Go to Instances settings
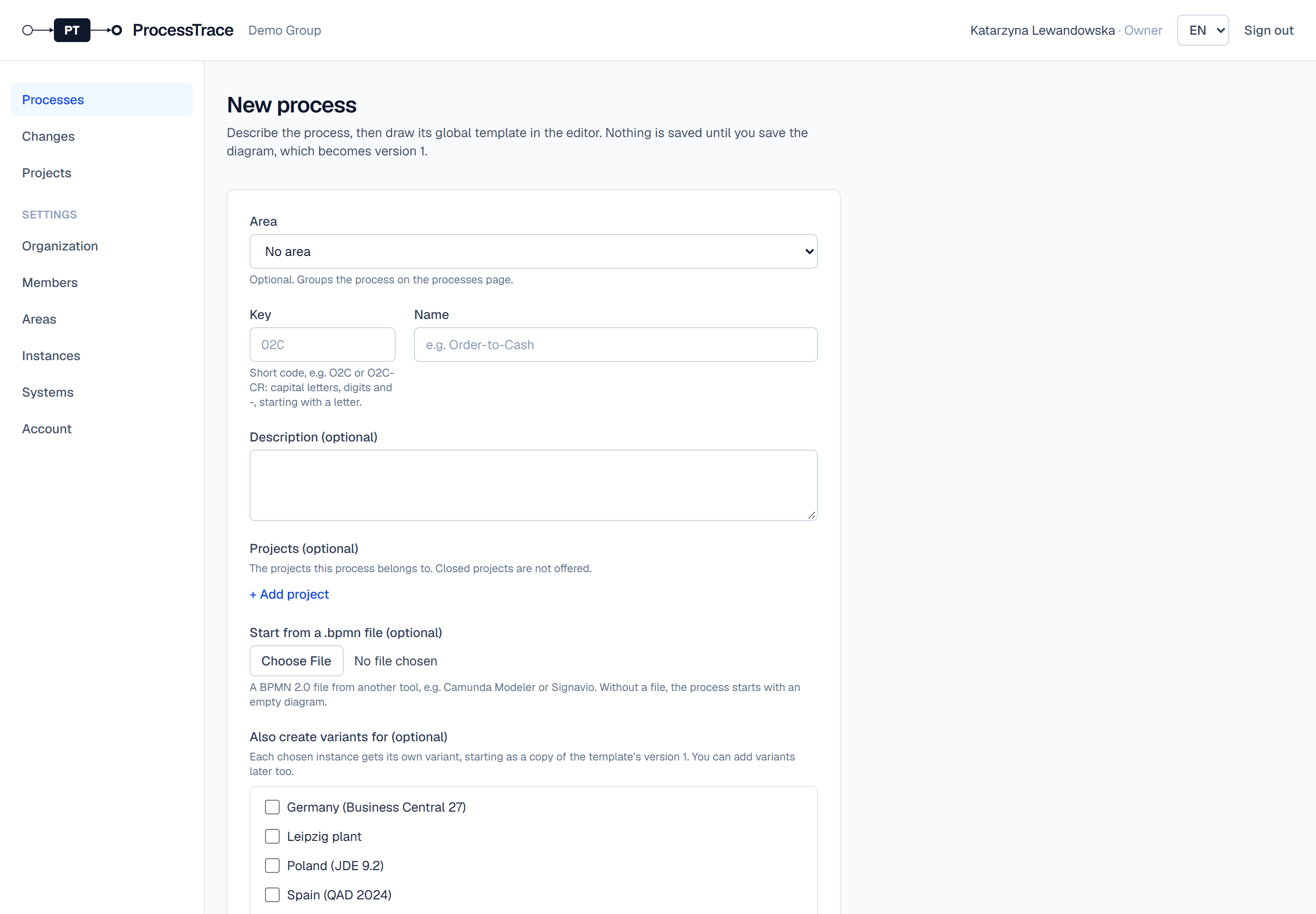 point(102,356)
